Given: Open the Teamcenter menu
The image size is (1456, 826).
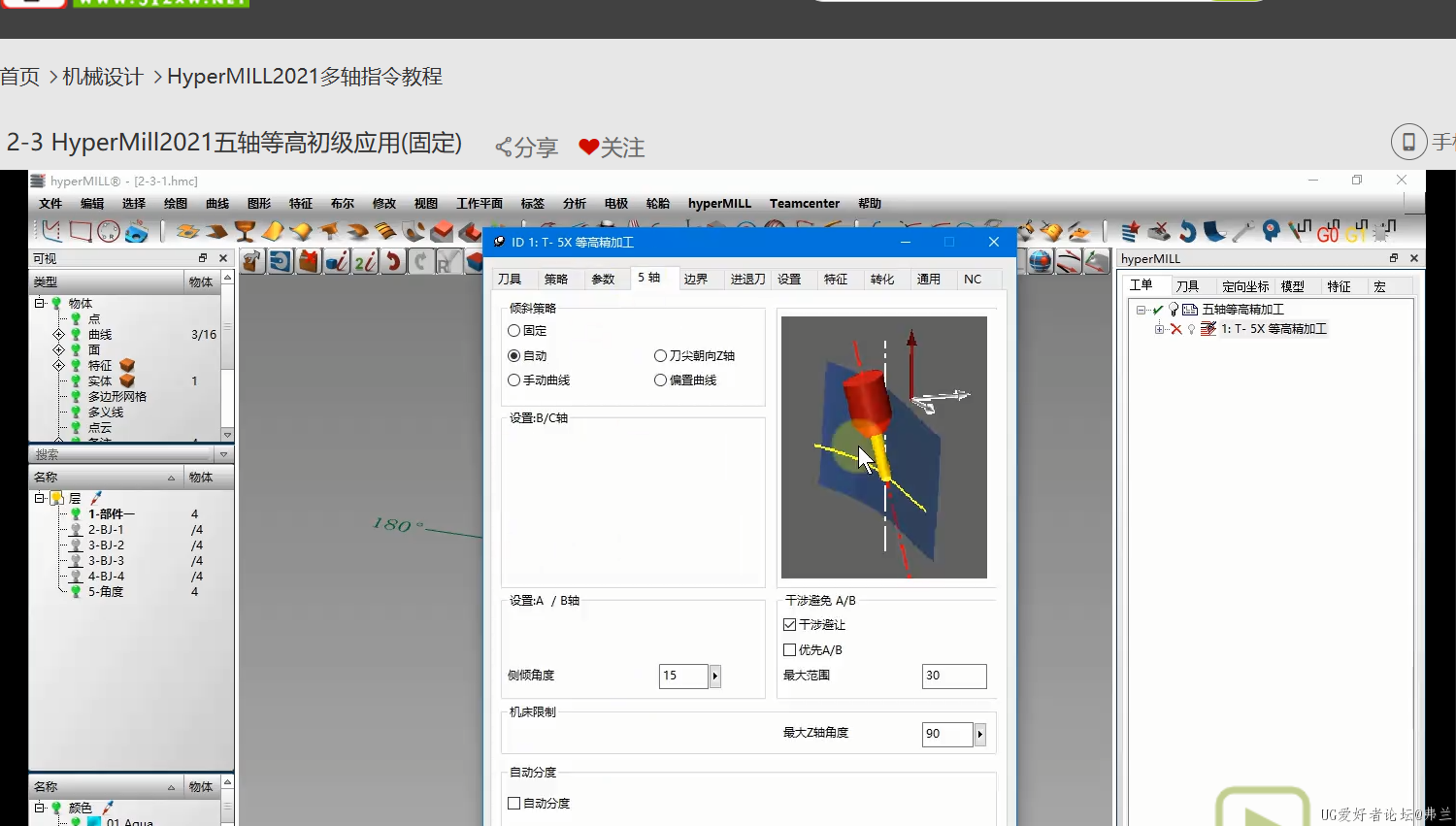Looking at the screenshot, I should click(x=805, y=204).
